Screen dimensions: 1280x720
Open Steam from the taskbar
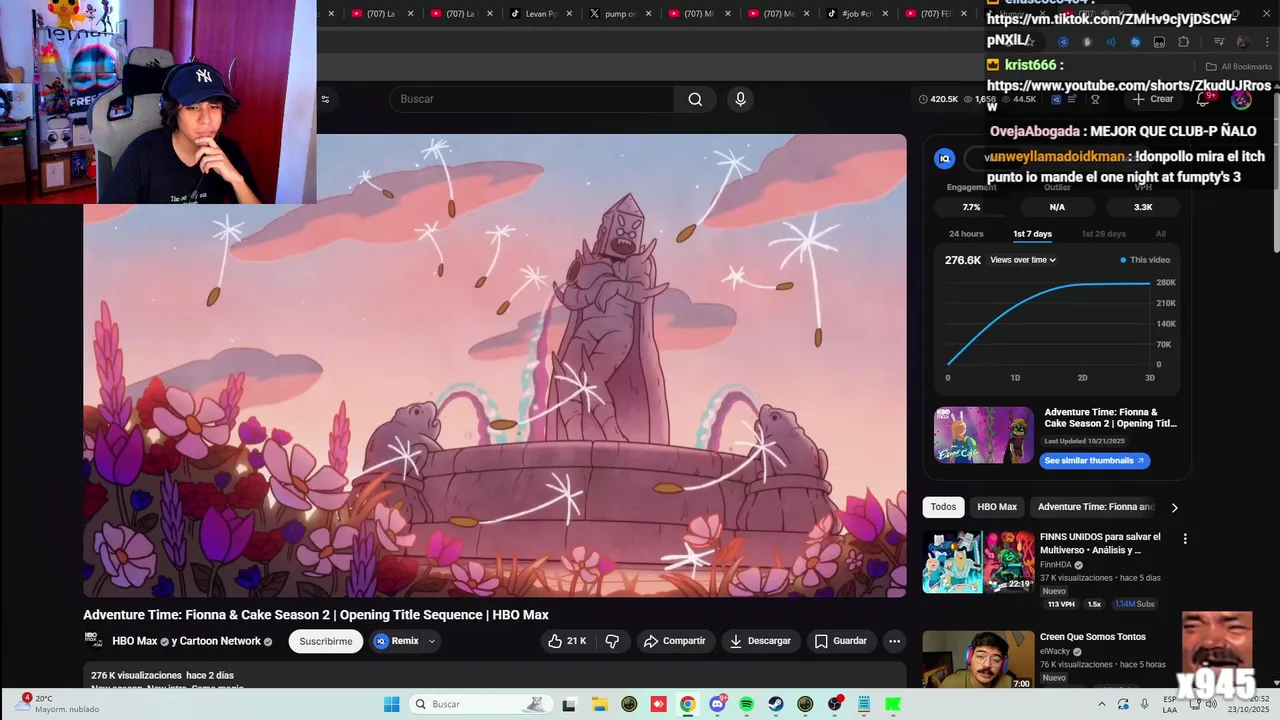pos(776,704)
